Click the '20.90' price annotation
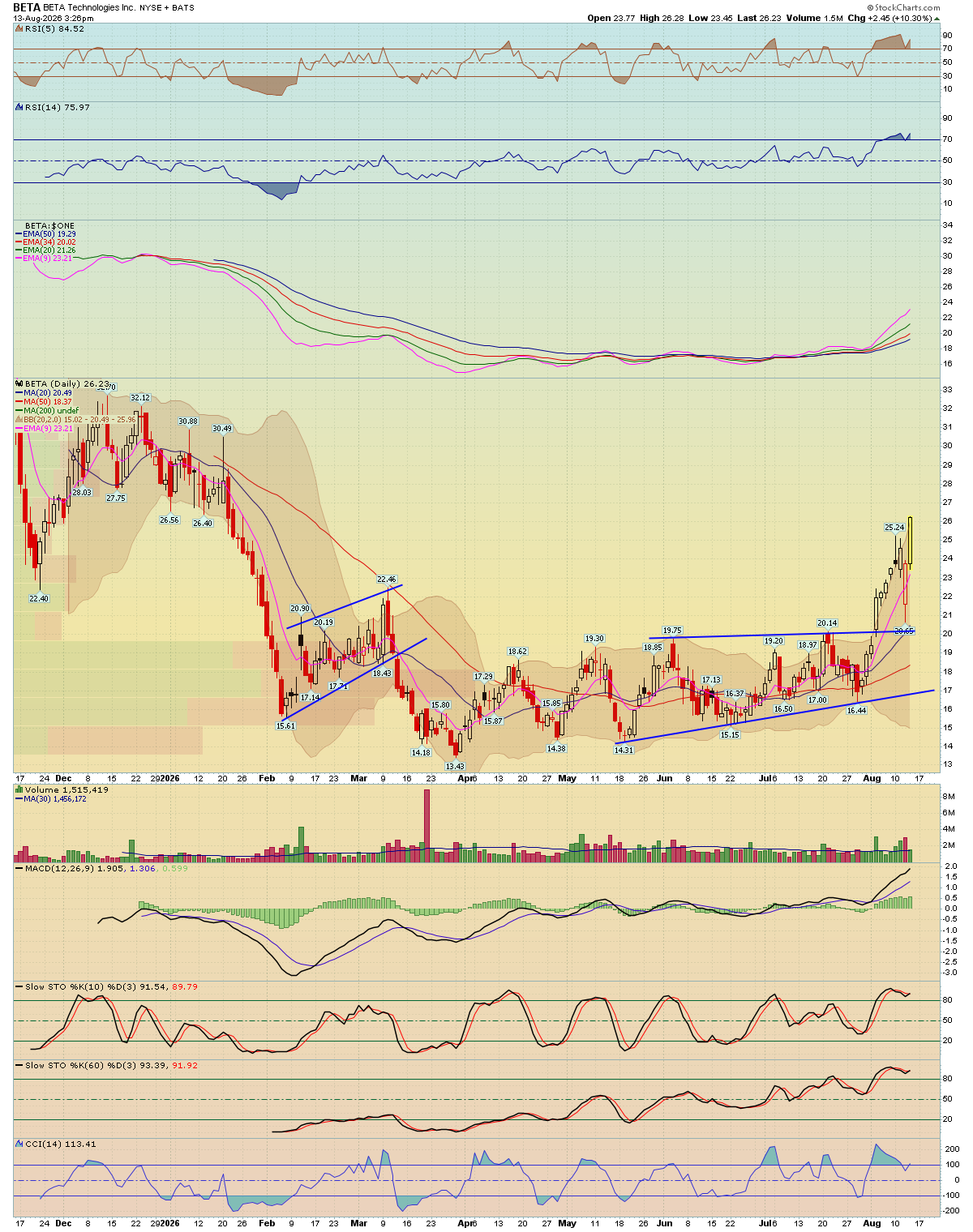 pos(300,609)
